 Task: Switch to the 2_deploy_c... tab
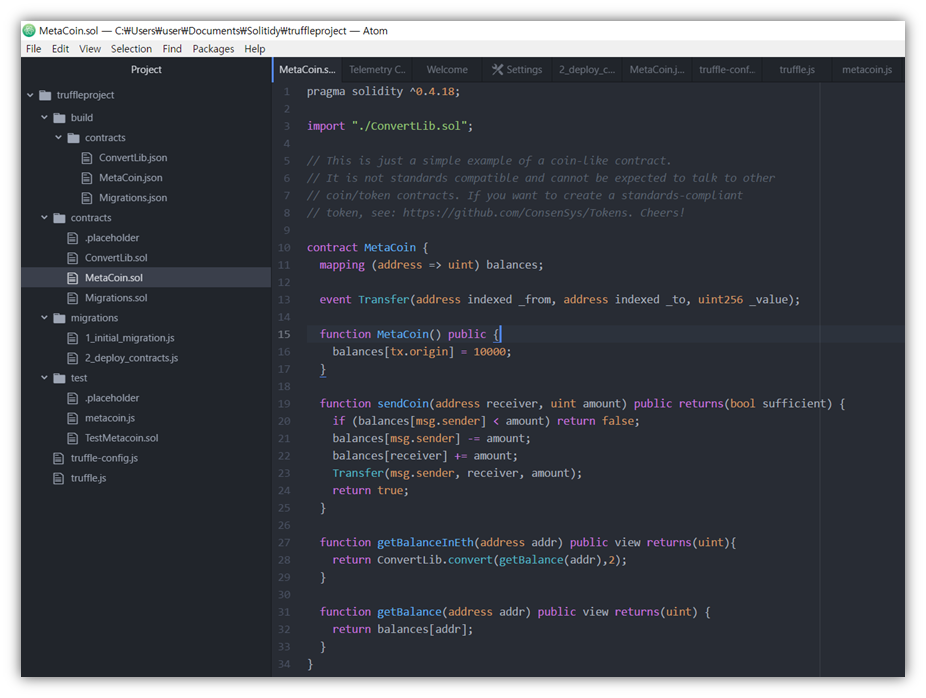[x=586, y=70]
